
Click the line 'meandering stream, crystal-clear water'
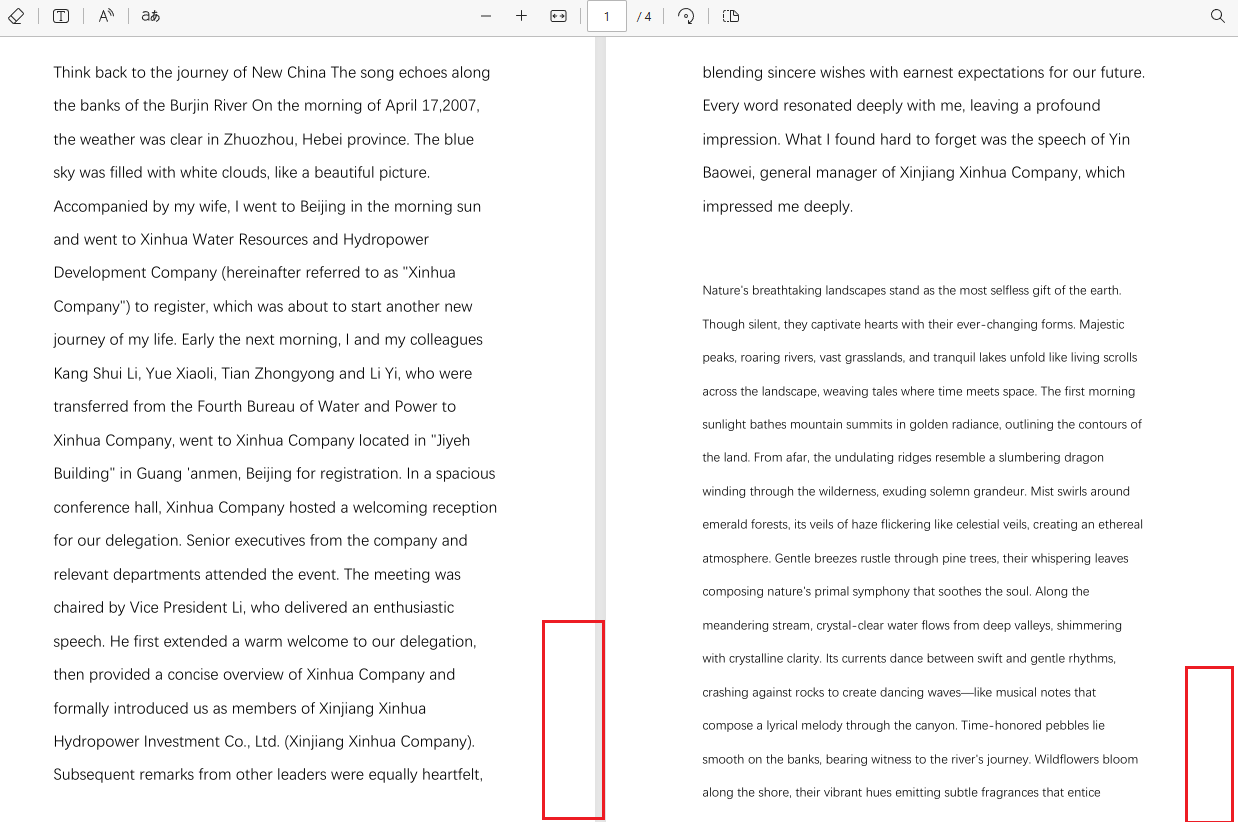coord(912,625)
